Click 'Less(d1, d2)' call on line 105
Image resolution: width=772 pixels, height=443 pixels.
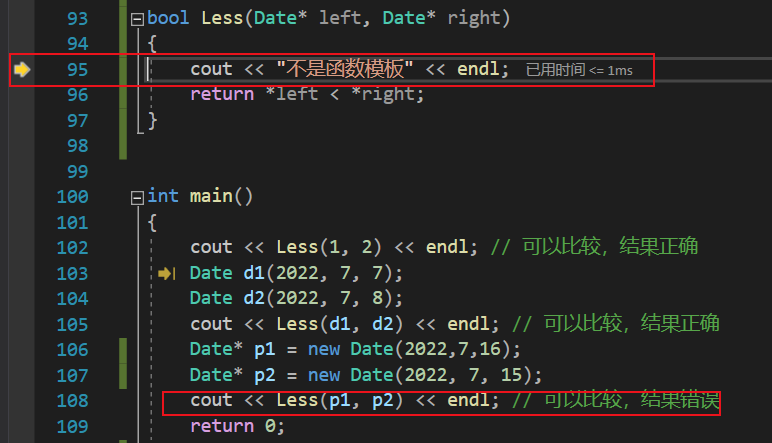point(340,324)
